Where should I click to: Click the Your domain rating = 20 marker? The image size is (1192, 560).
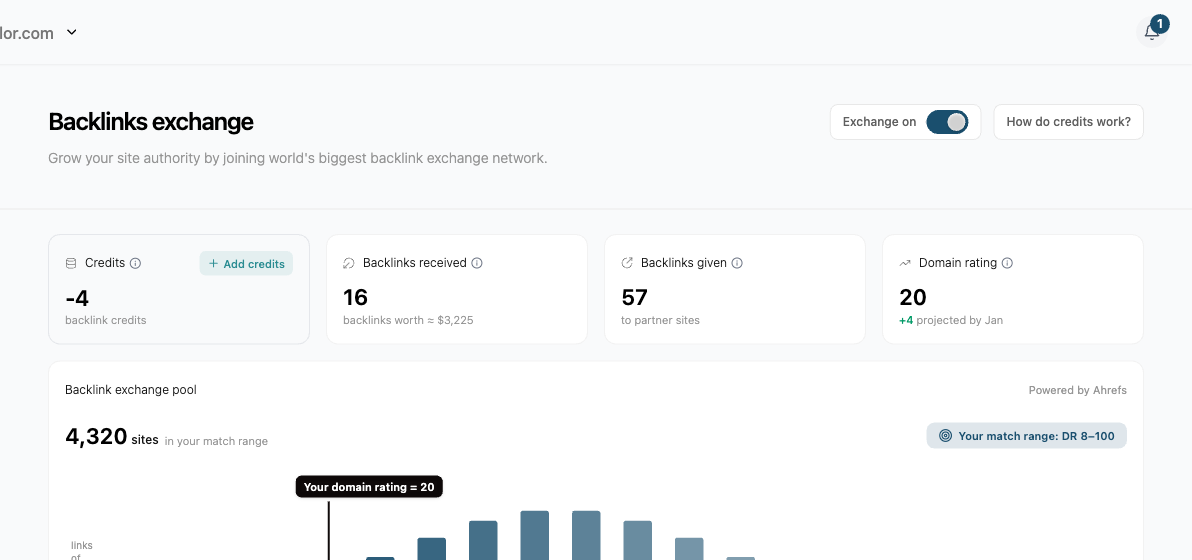click(x=369, y=487)
